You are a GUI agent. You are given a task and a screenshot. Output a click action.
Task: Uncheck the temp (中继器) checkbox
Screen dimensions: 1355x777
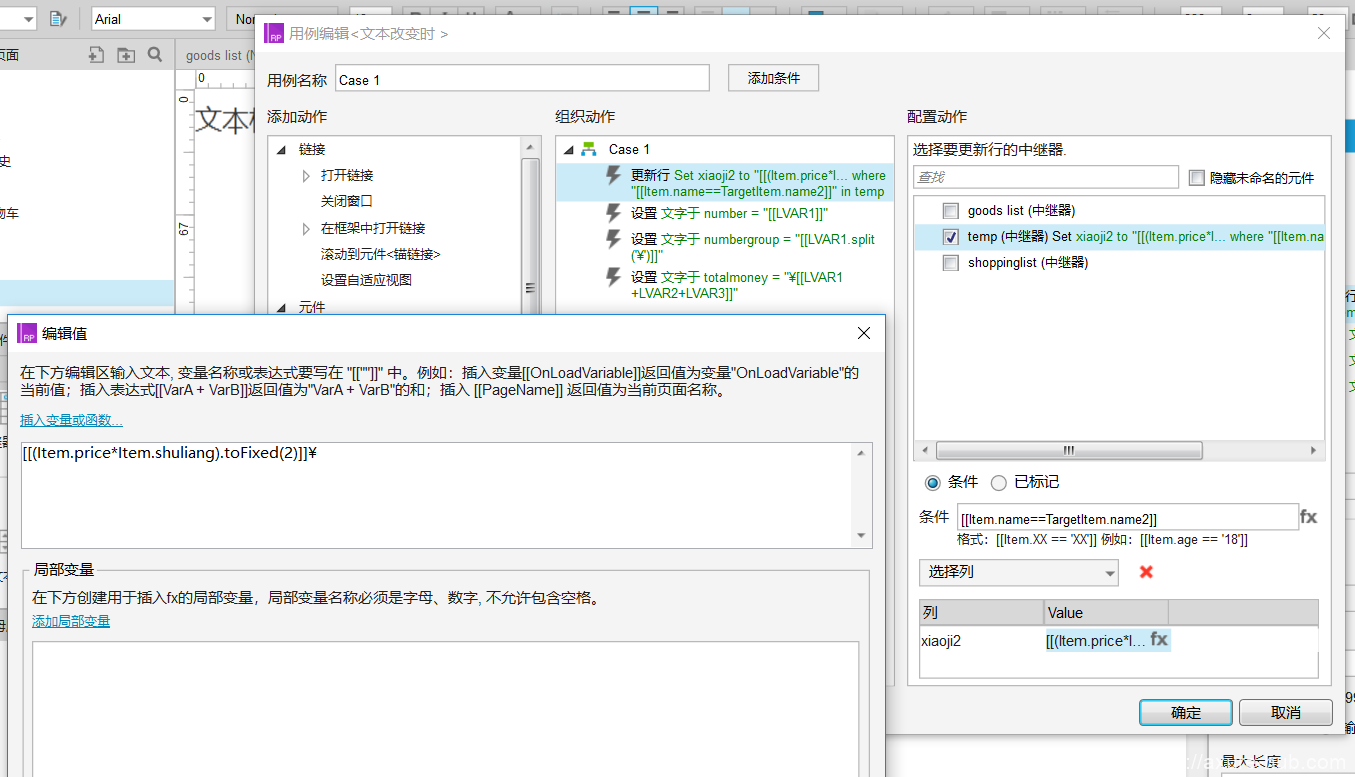point(951,237)
